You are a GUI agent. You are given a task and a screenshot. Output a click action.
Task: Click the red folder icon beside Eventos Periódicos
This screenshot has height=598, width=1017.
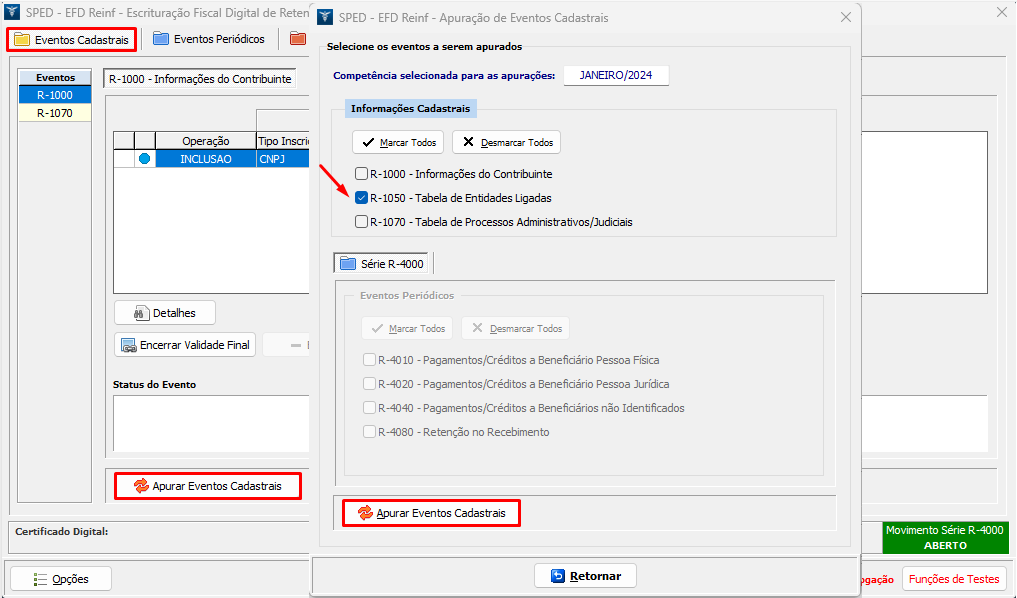pyautogui.click(x=298, y=39)
